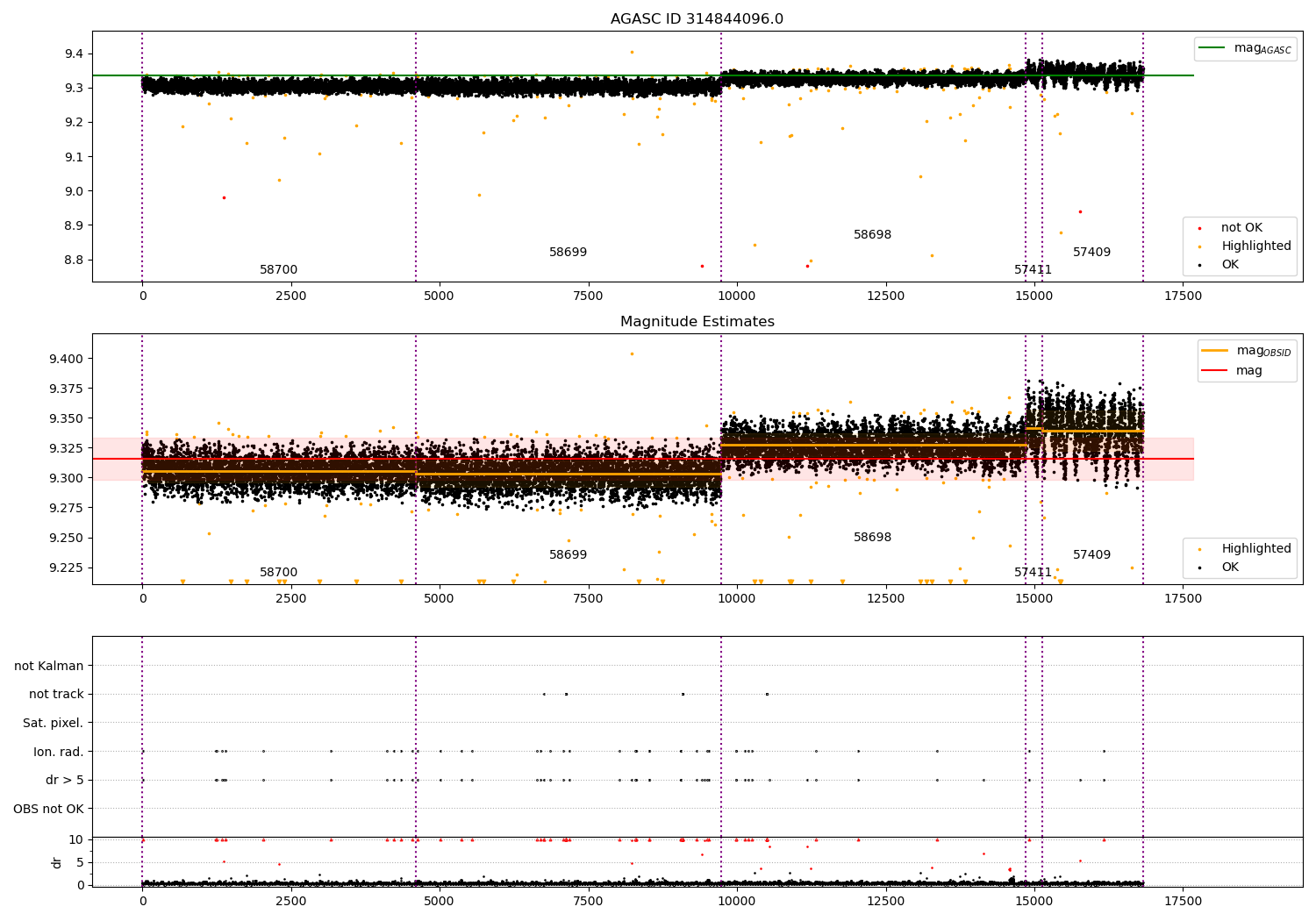Click the 9.250 y-tick of the middle plot
The image size is (1316, 921).
[x=67, y=538]
